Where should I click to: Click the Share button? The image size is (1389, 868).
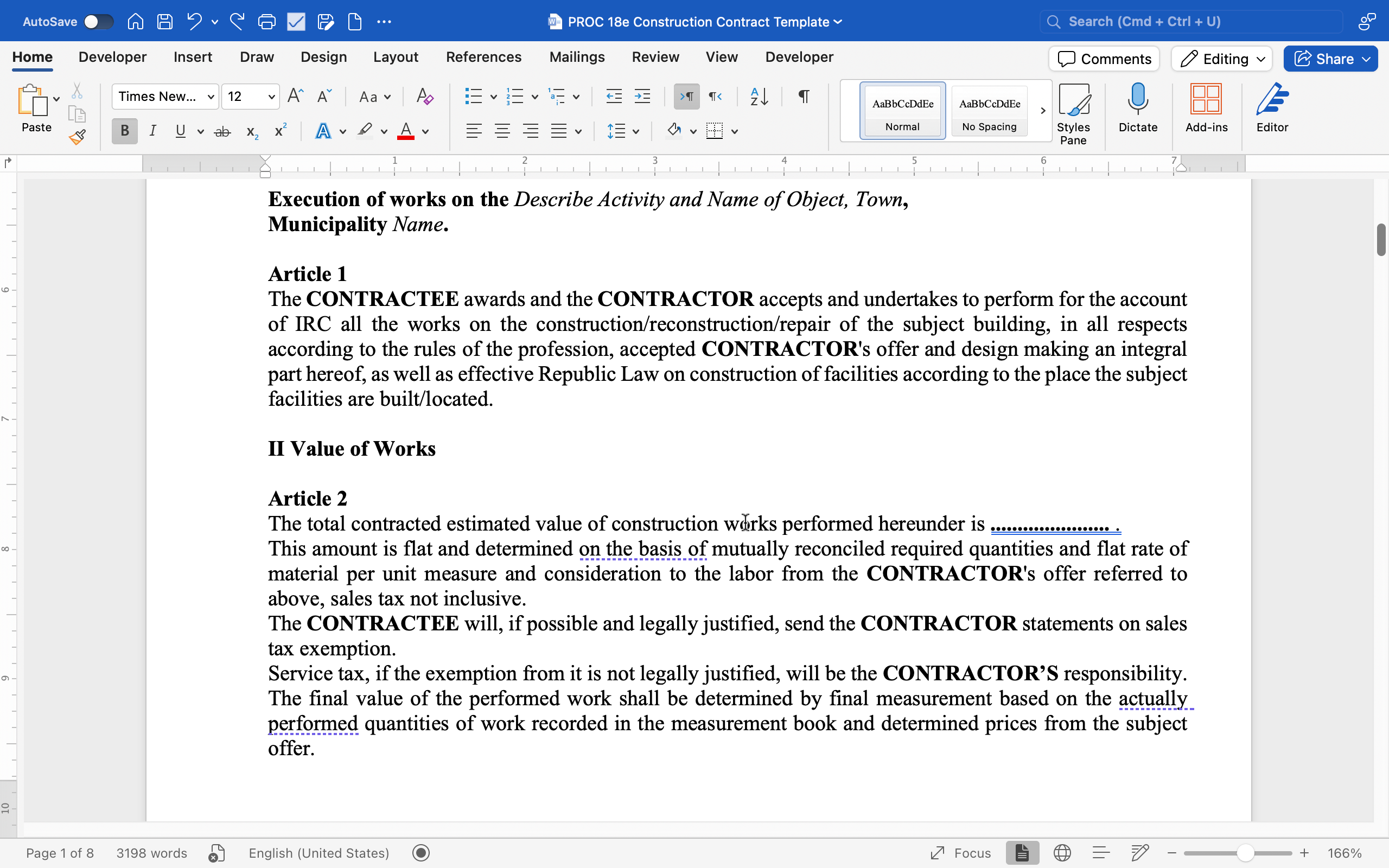(1330, 59)
